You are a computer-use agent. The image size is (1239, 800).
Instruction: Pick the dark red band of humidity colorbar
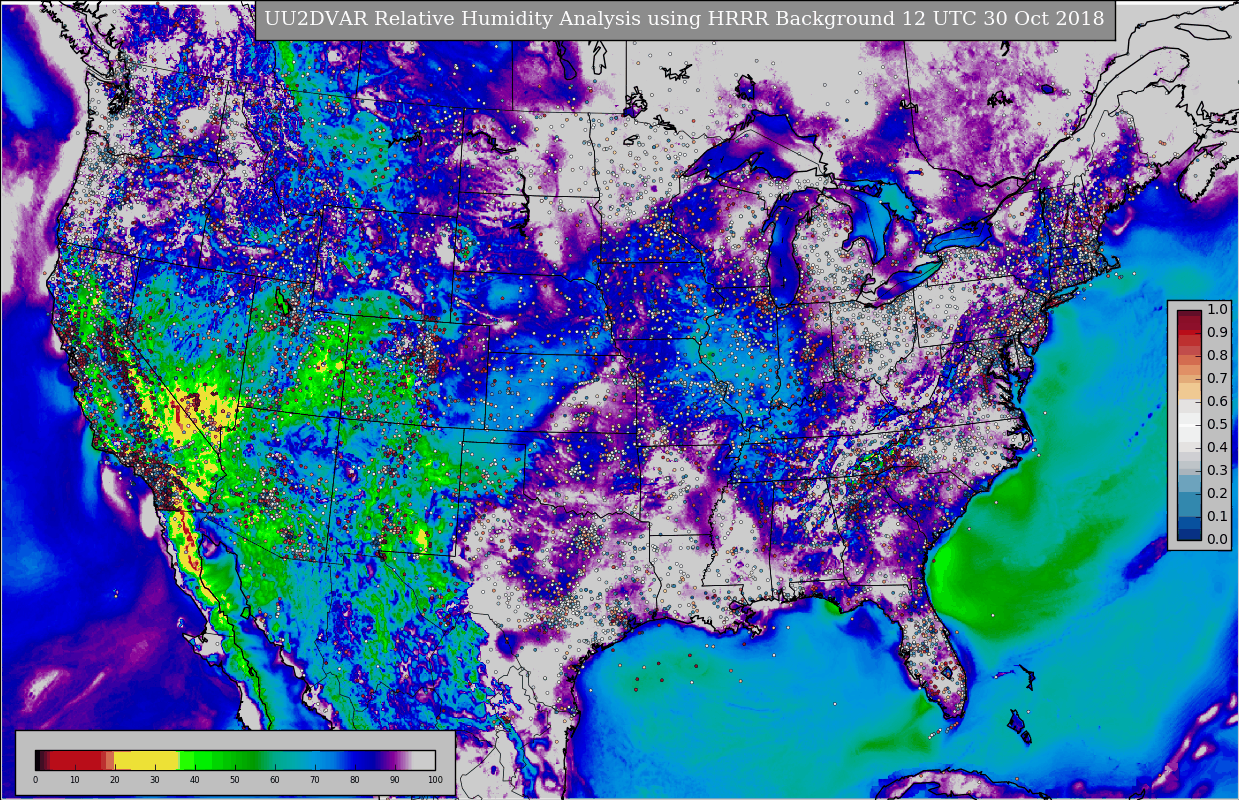click(76, 760)
